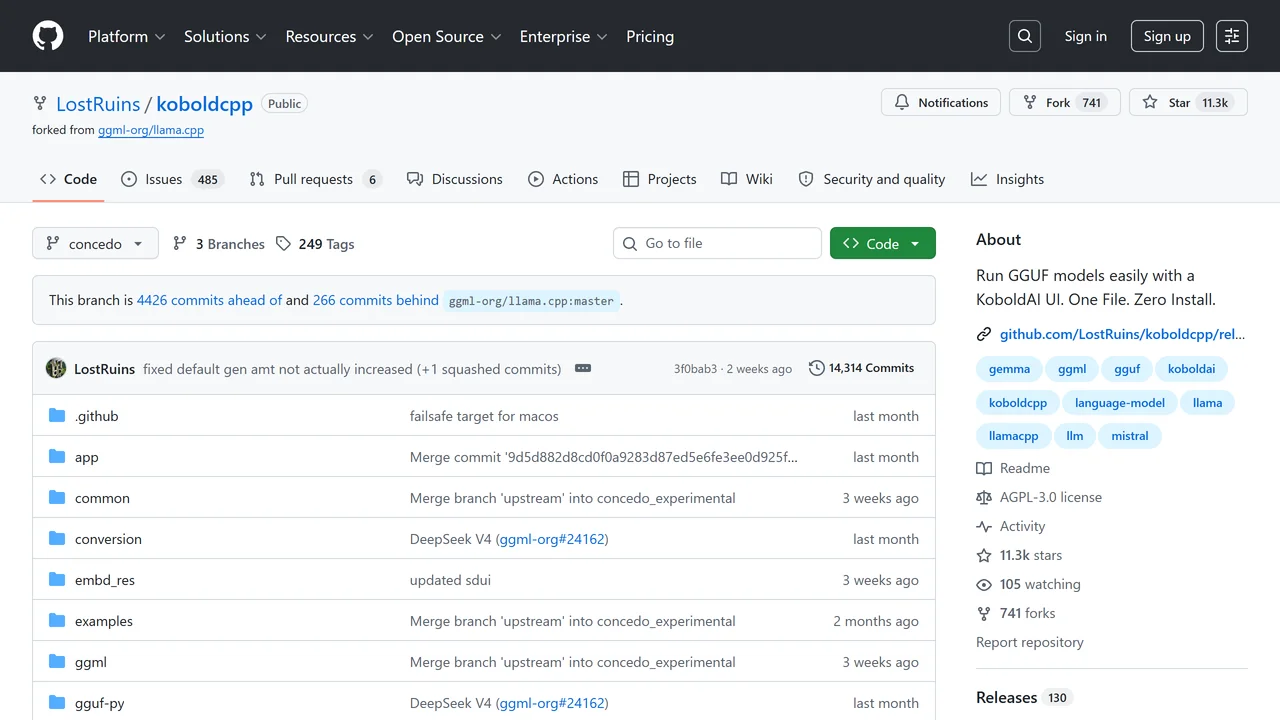Click the pulse icon beside Activity
The height and width of the screenshot is (720, 1280).
[984, 526]
